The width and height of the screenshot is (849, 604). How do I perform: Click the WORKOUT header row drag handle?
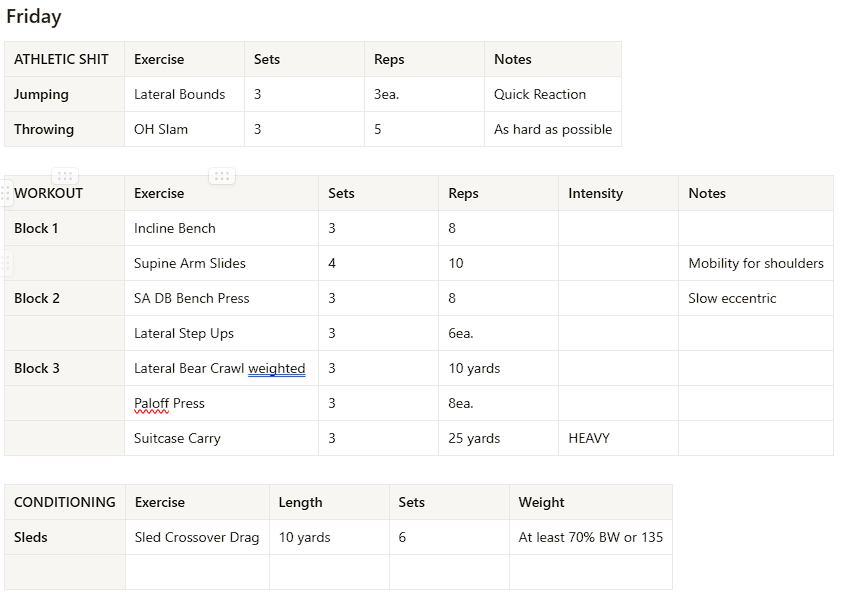tap(6, 193)
